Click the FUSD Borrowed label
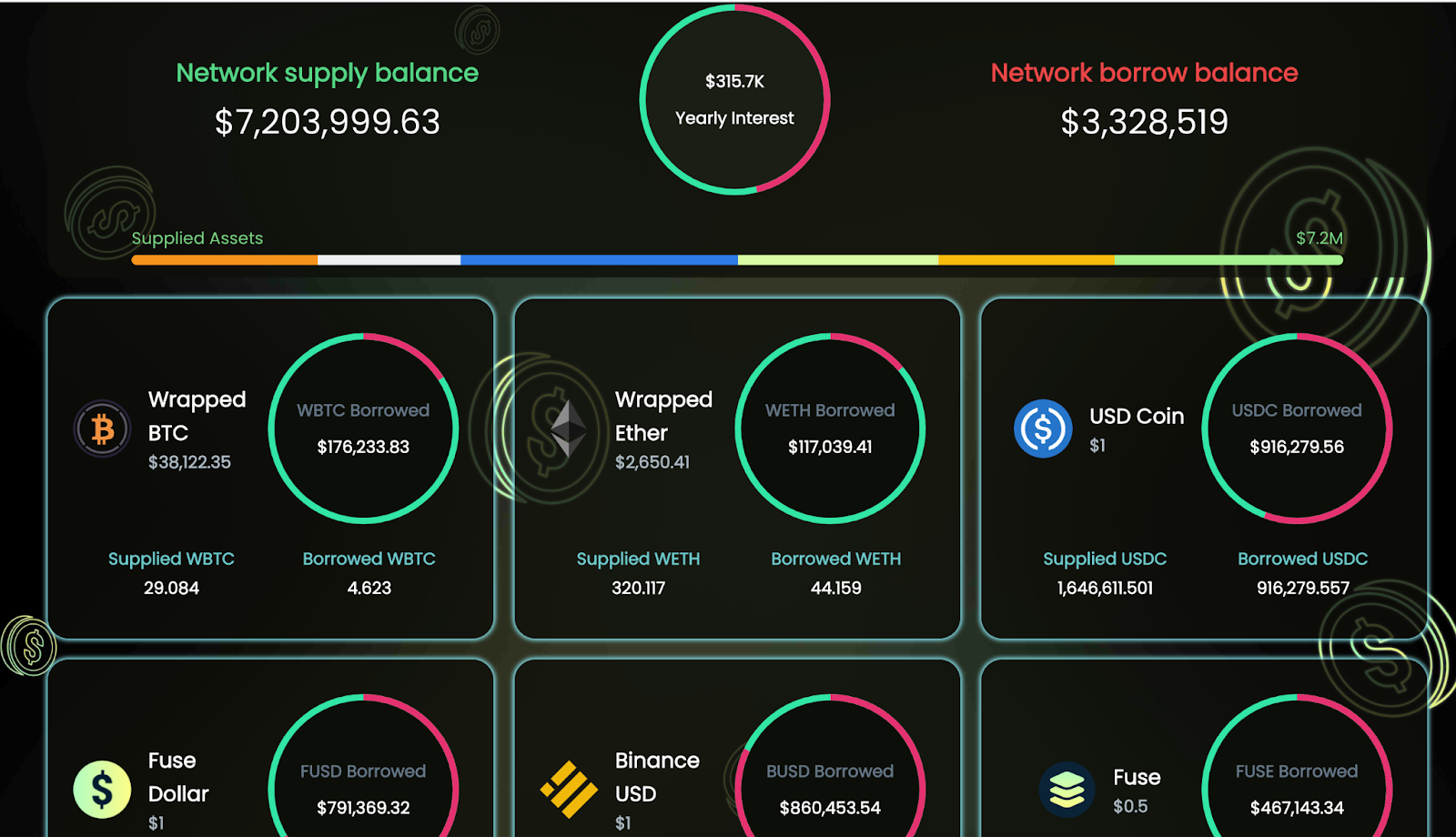Viewport: 1456px width, 837px height. pos(363,771)
